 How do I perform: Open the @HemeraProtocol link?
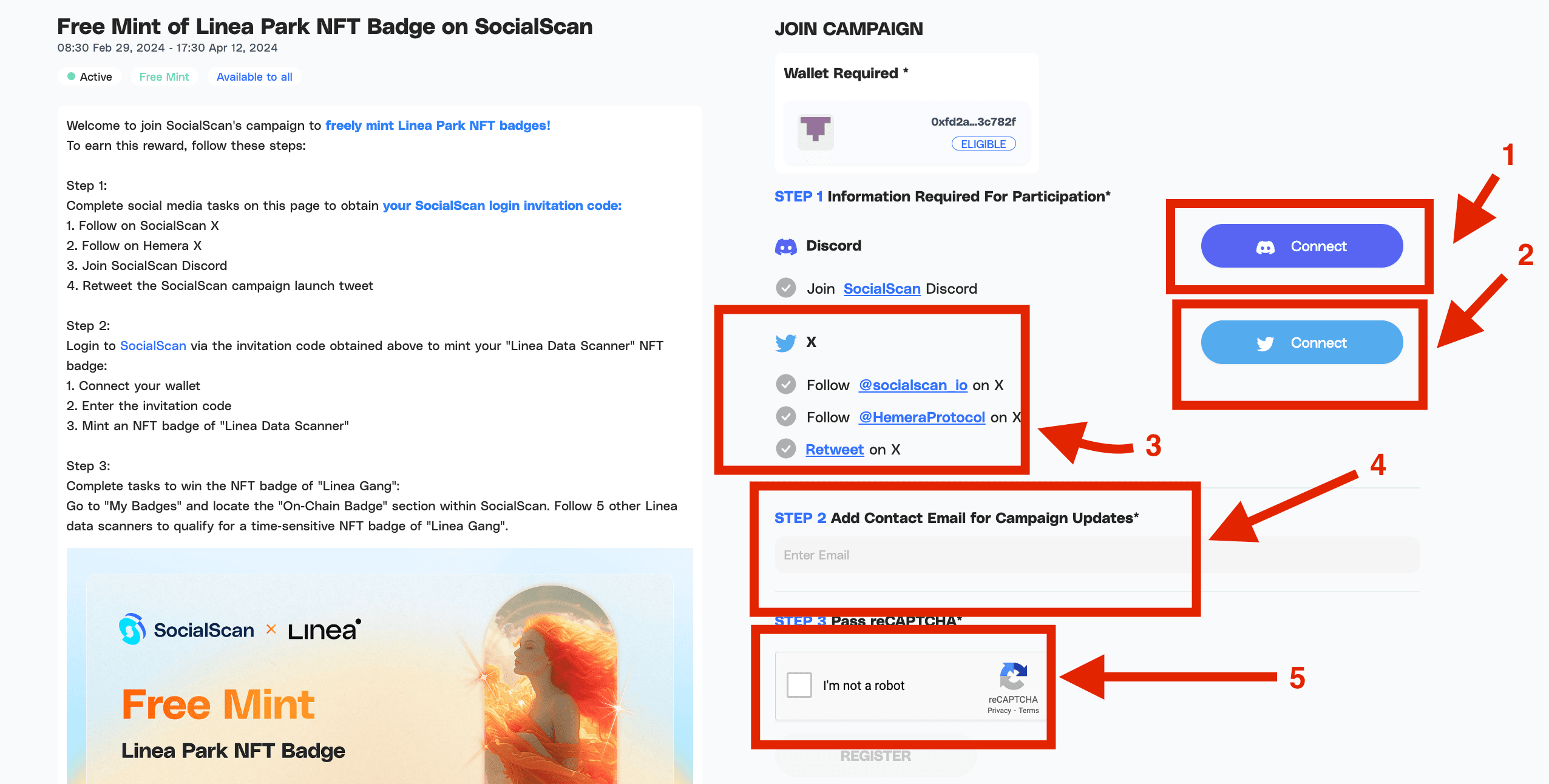pyautogui.click(x=922, y=417)
